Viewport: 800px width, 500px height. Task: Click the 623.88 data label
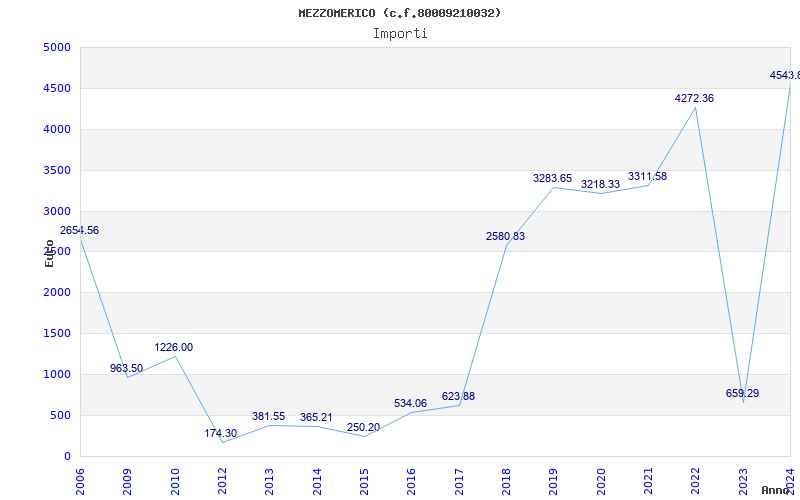458,396
